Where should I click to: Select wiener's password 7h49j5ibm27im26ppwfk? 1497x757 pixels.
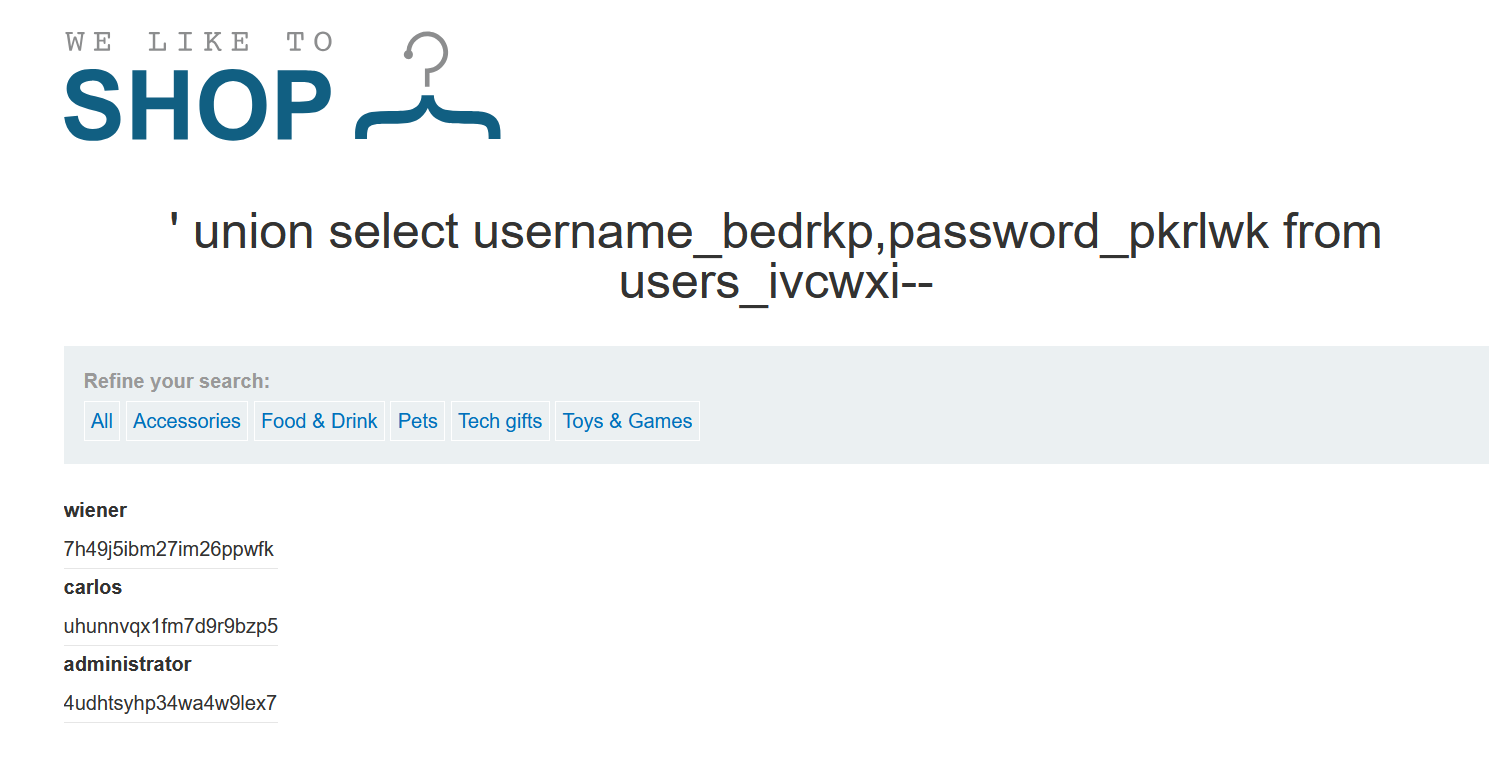click(169, 549)
